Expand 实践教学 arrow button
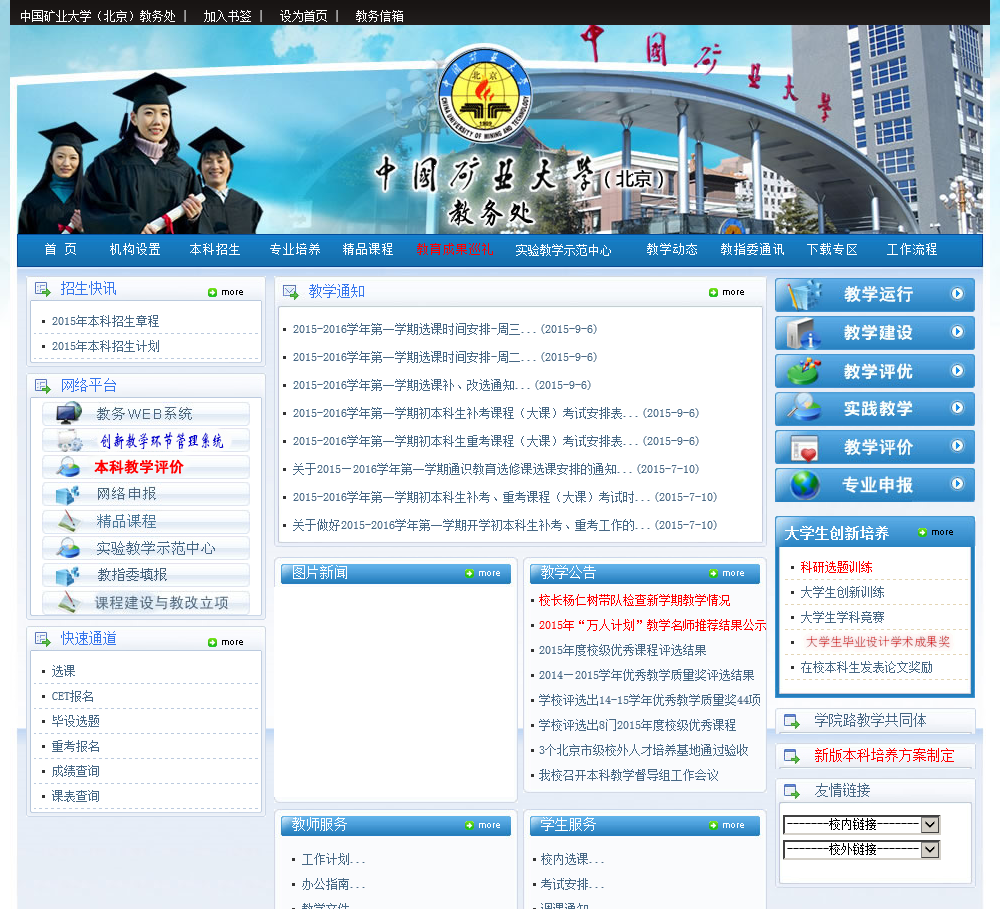 point(957,408)
